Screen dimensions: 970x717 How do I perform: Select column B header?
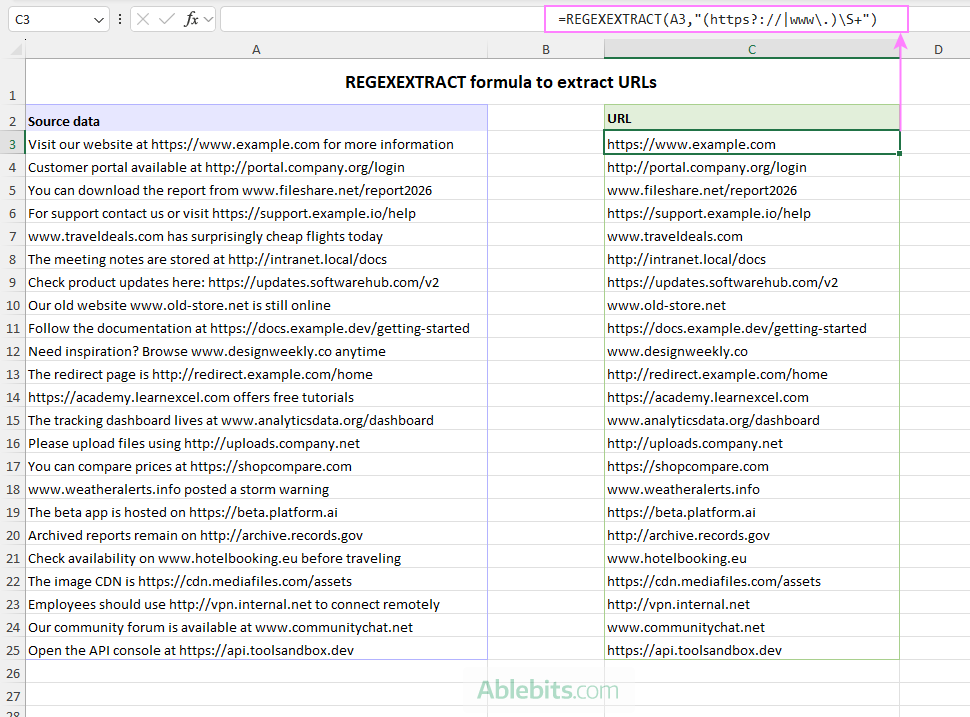pyautogui.click(x=546, y=49)
